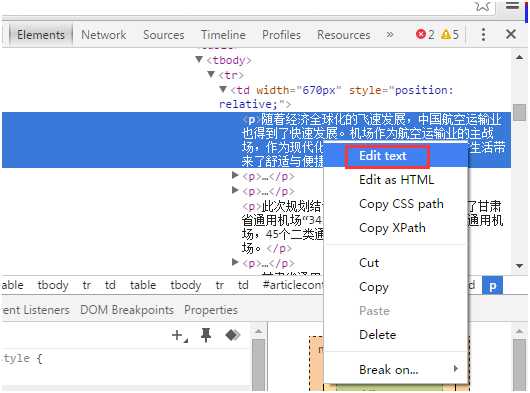Viewport: 530px width, 393px height.
Task: Click Elements panel scrollbar thumb
Action: (519, 112)
